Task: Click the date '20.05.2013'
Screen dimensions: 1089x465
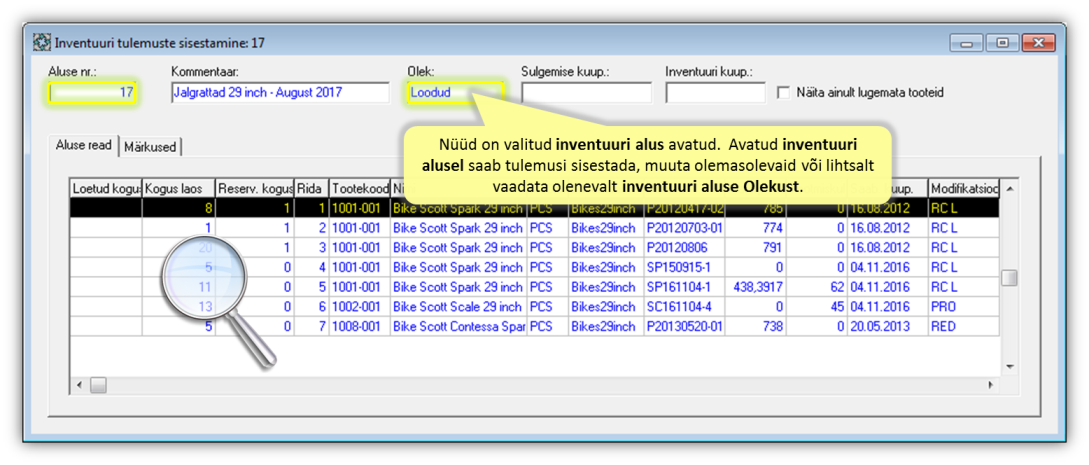Action: click(888, 326)
